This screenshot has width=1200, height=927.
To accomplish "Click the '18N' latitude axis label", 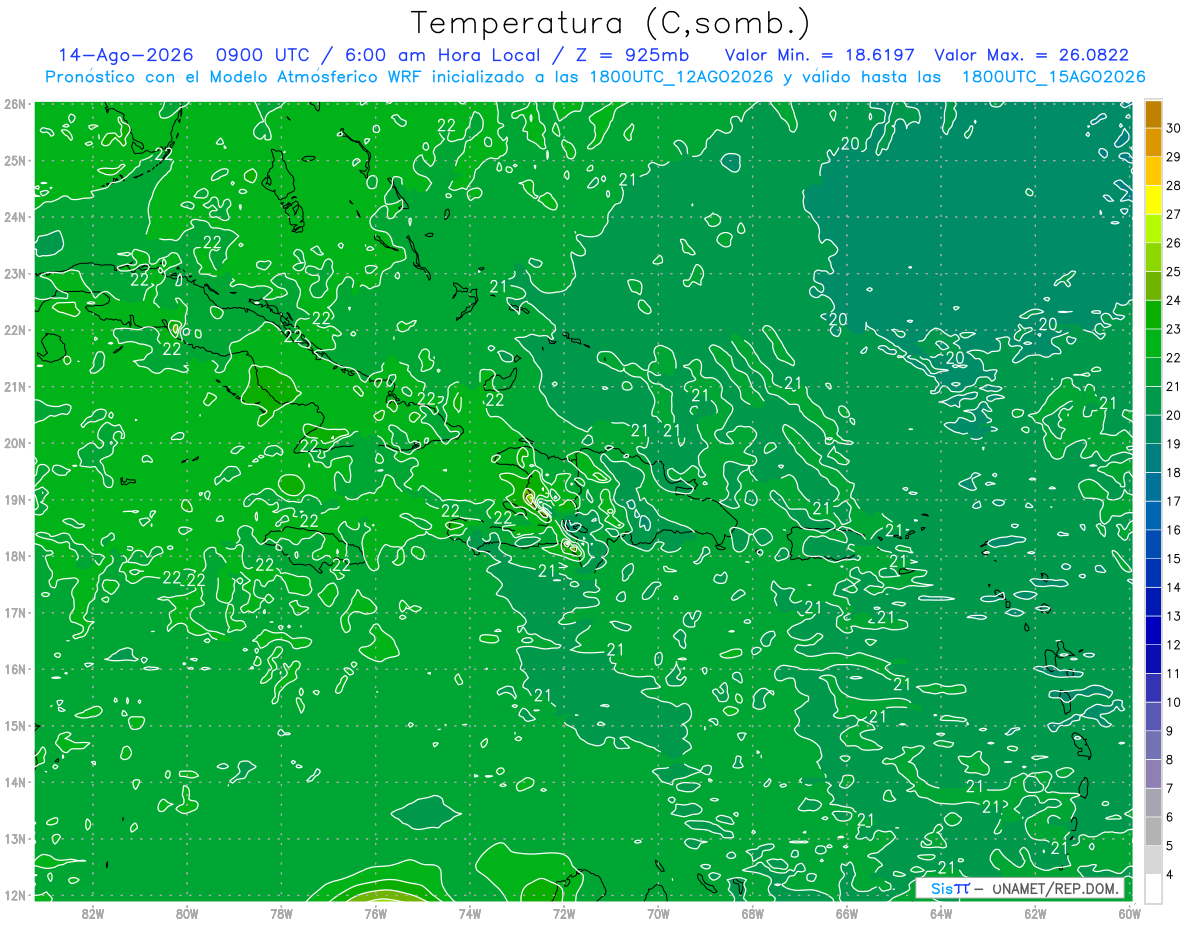I will pyautogui.click(x=14, y=556).
